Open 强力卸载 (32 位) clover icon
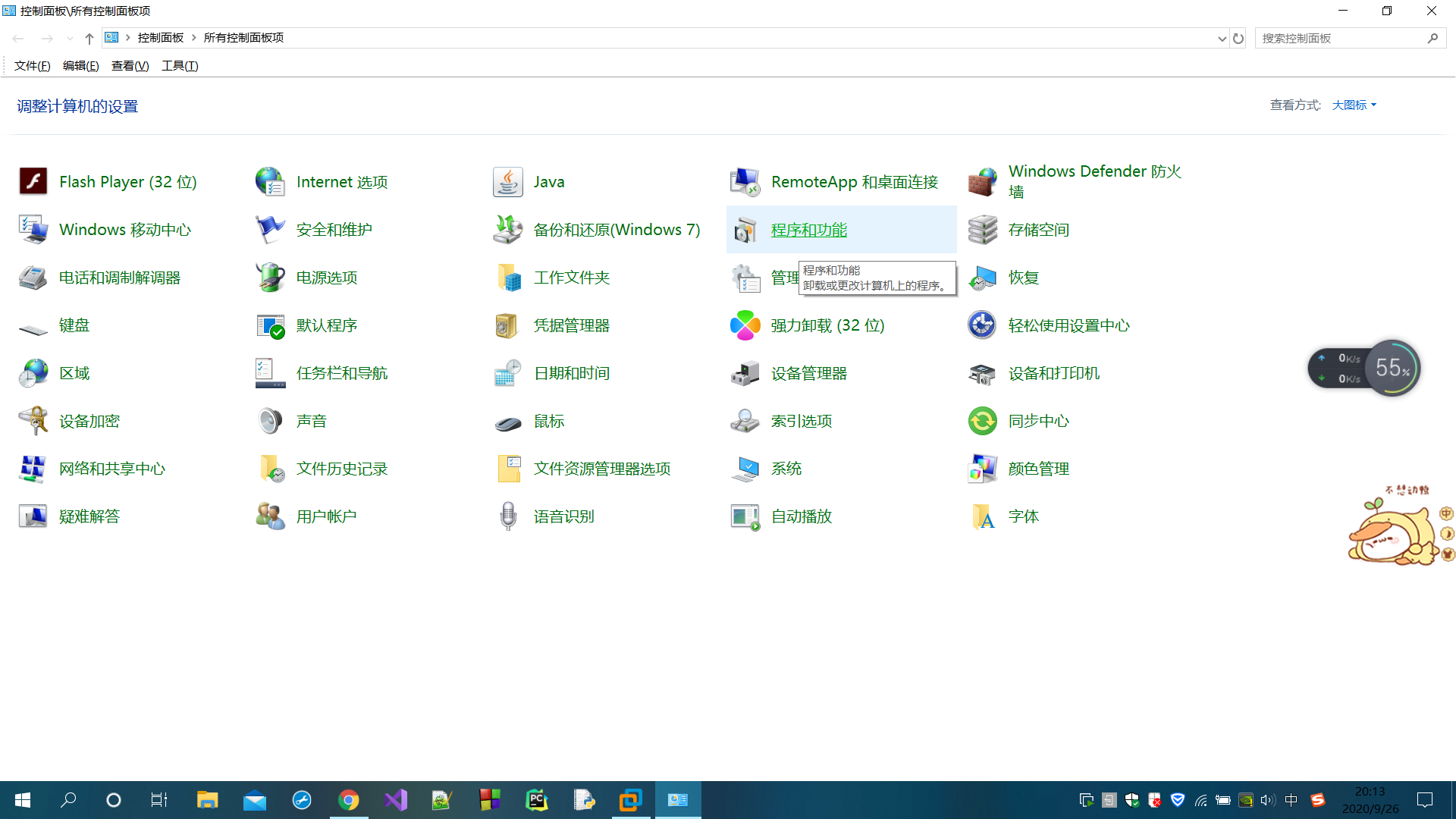The image size is (1456, 819). pos(745,325)
